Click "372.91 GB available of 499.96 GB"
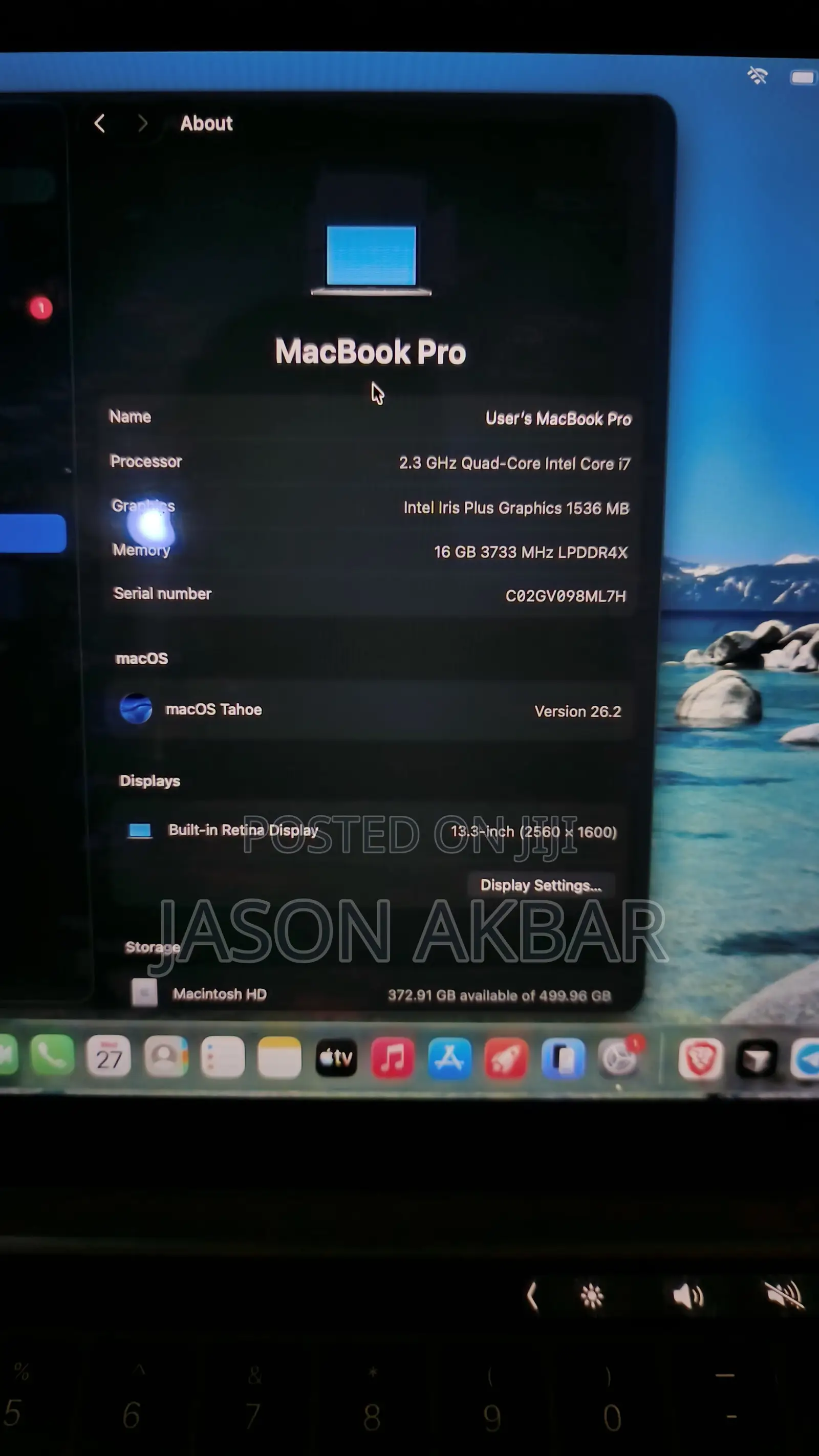Screen dimensions: 819x1456 coord(500,995)
